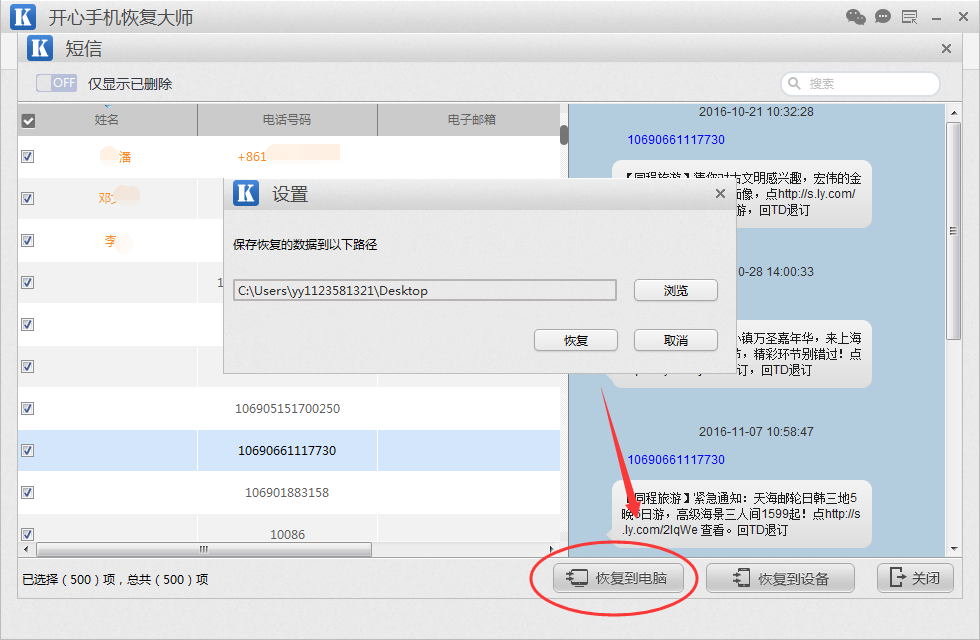
Task: Click 恢复到电脑 button
Action: [618, 578]
